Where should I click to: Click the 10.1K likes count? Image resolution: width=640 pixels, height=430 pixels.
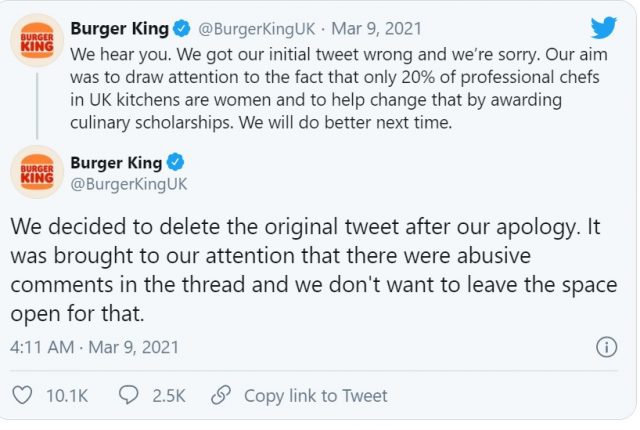(67, 396)
